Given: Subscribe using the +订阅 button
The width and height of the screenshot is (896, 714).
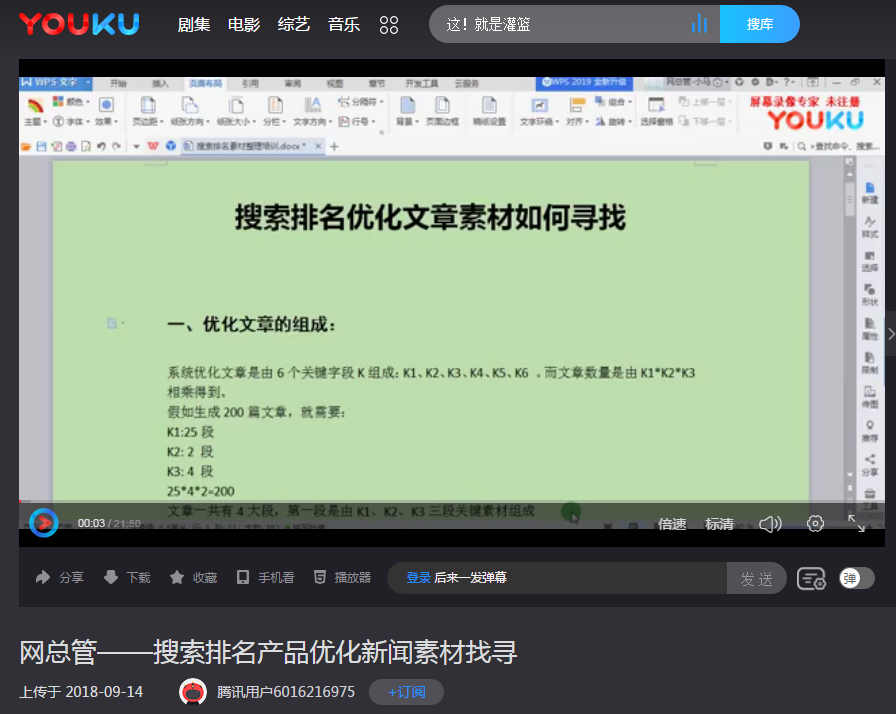Looking at the screenshot, I should [x=406, y=692].
